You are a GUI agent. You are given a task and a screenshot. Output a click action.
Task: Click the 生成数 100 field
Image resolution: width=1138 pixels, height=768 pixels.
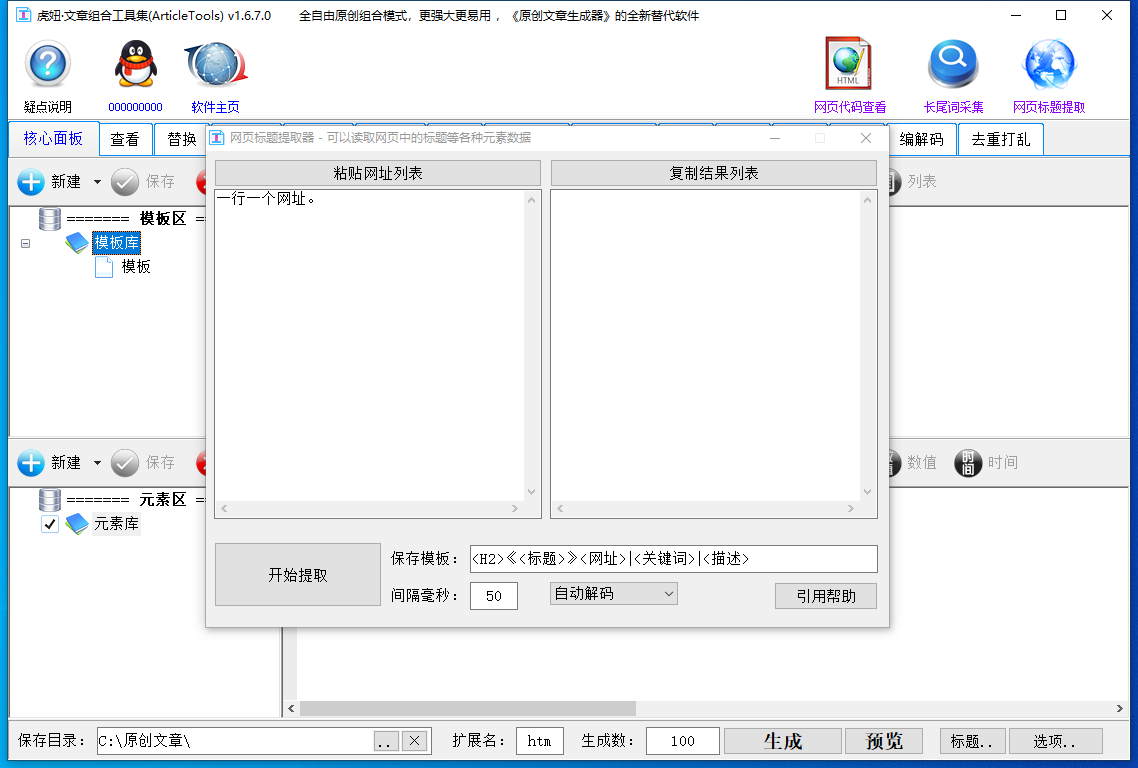coord(682,741)
